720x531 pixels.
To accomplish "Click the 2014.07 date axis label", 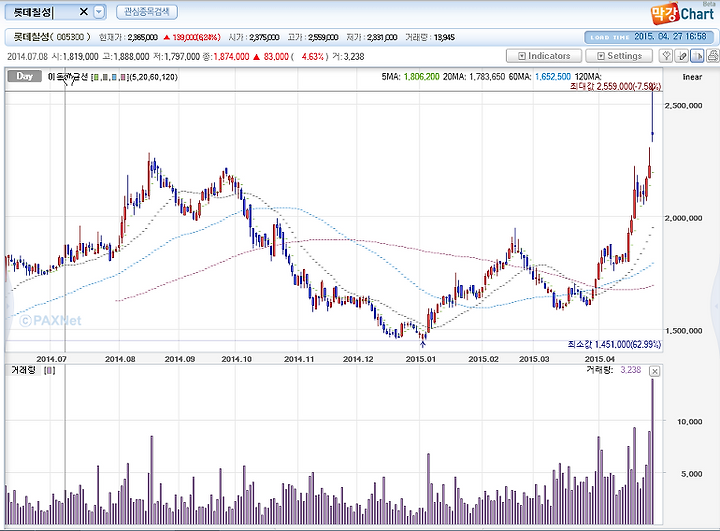I will [51, 359].
